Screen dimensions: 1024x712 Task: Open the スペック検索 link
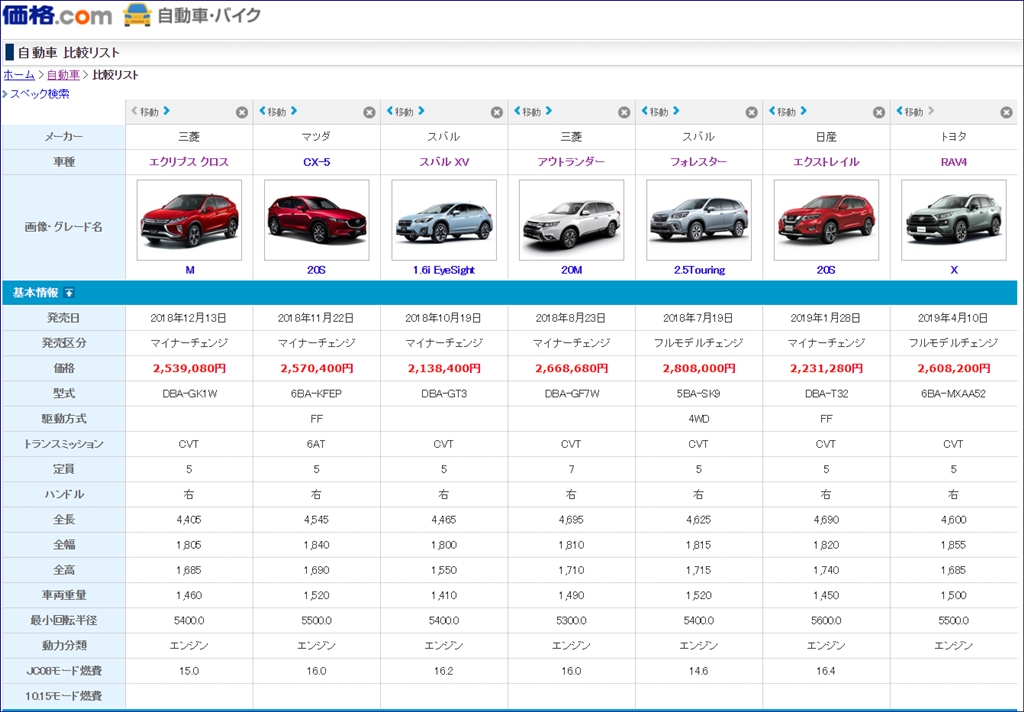pyautogui.click(x=39, y=93)
